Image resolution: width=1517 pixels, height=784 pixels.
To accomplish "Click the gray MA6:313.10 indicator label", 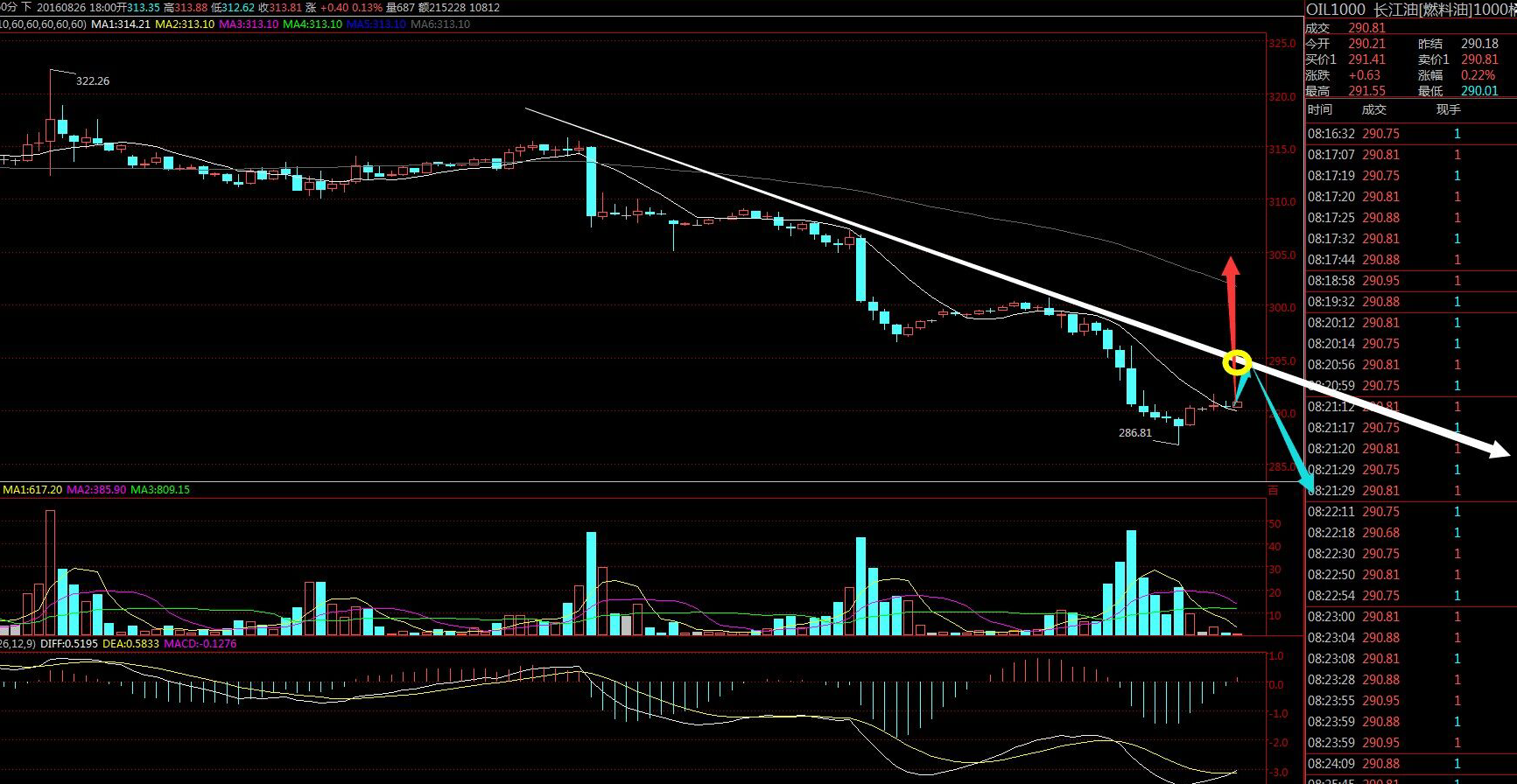I will point(440,24).
